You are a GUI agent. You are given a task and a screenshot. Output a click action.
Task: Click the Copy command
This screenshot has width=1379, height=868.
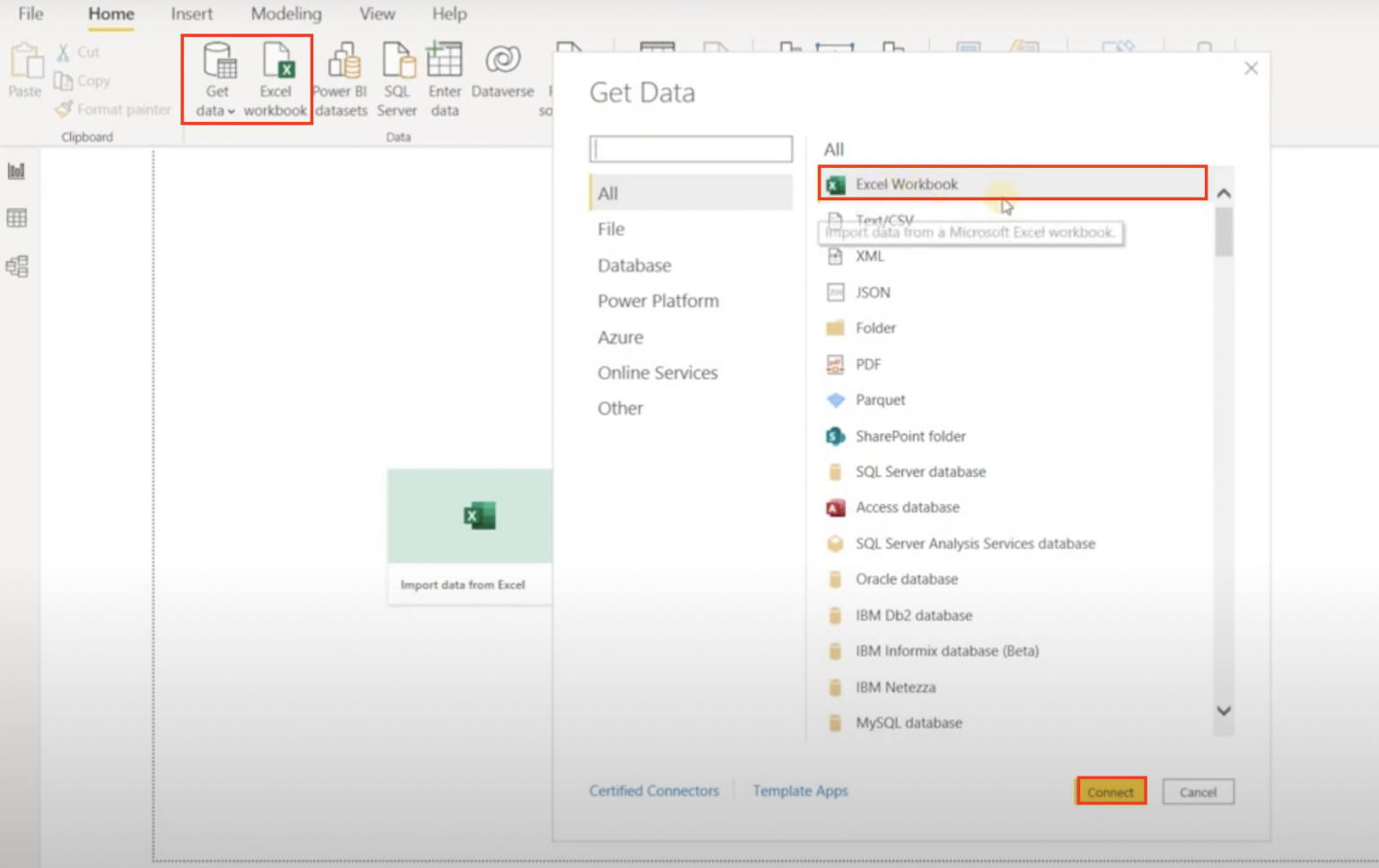[83, 81]
